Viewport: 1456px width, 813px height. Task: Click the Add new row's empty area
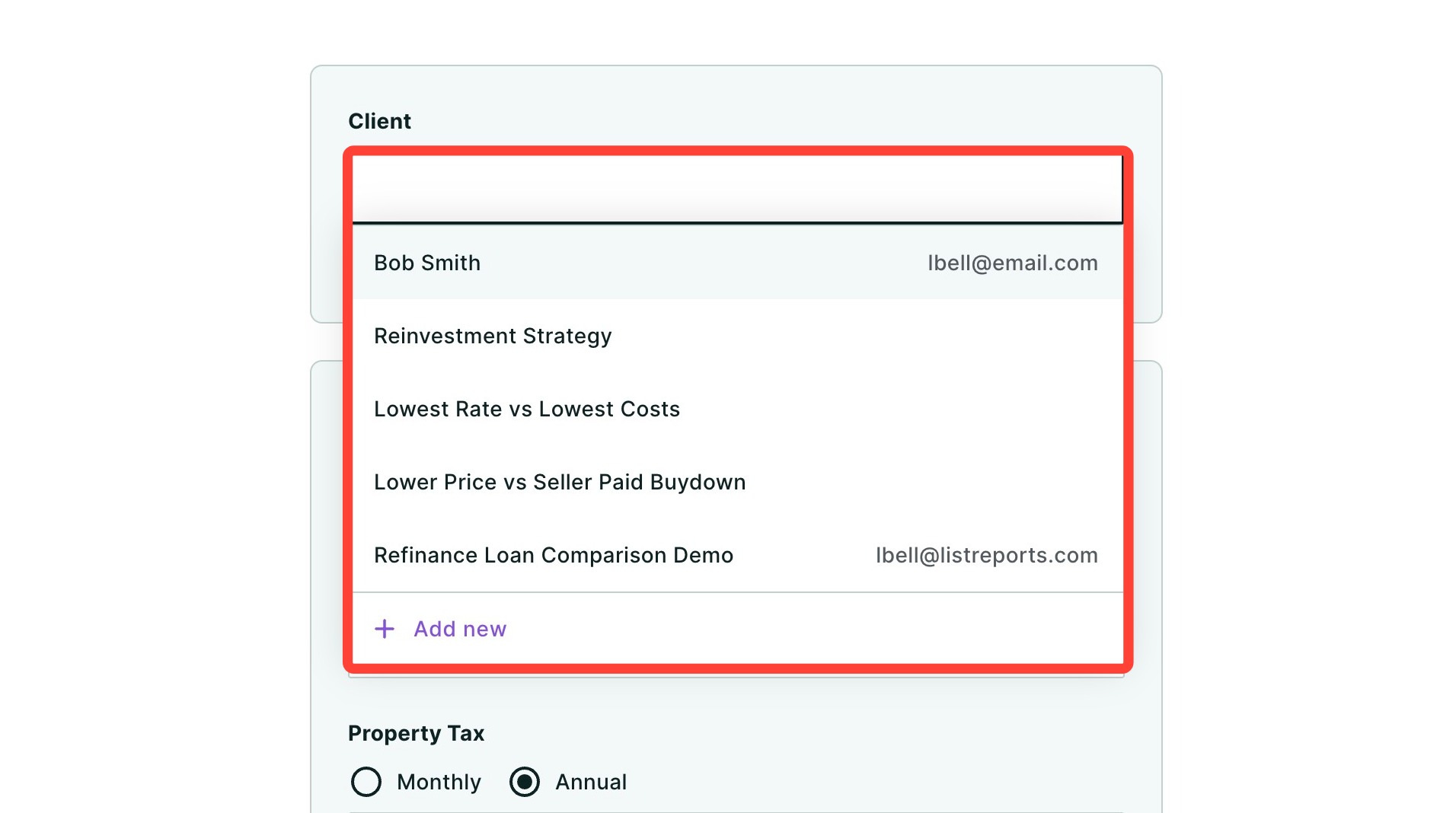pos(815,629)
